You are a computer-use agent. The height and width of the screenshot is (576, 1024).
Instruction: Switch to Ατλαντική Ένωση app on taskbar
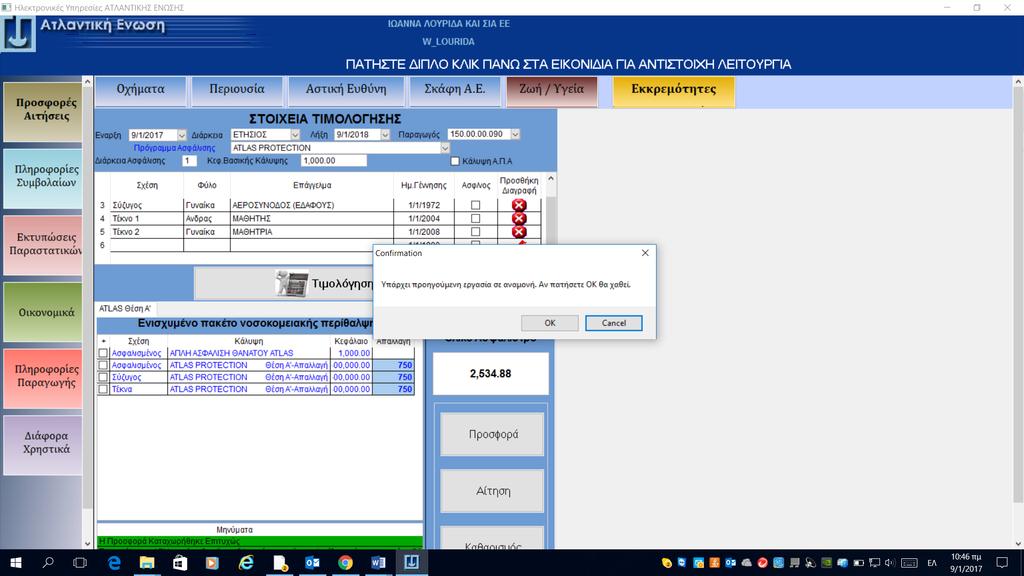coord(411,562)
